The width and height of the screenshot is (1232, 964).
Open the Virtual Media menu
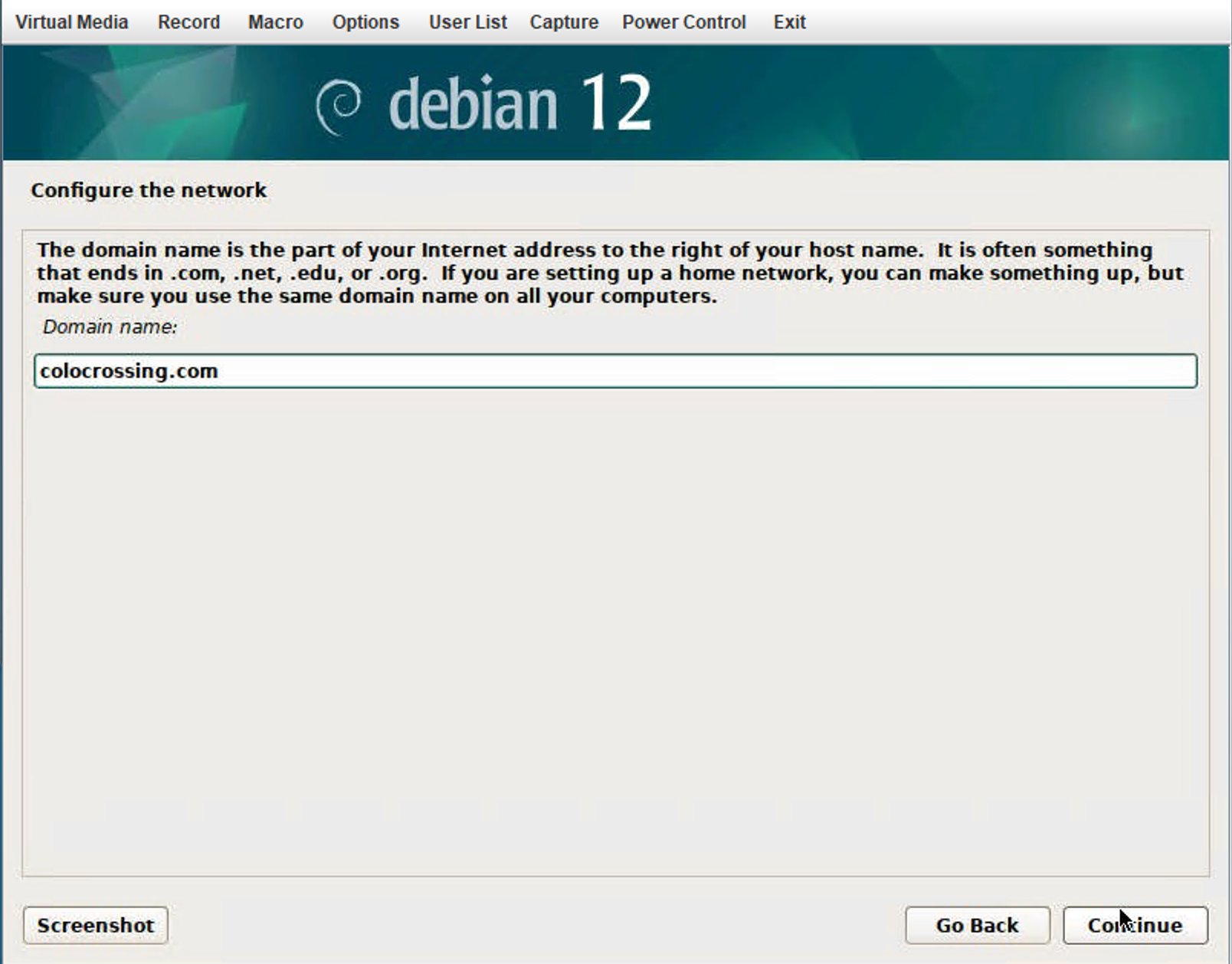pos(71,22)
